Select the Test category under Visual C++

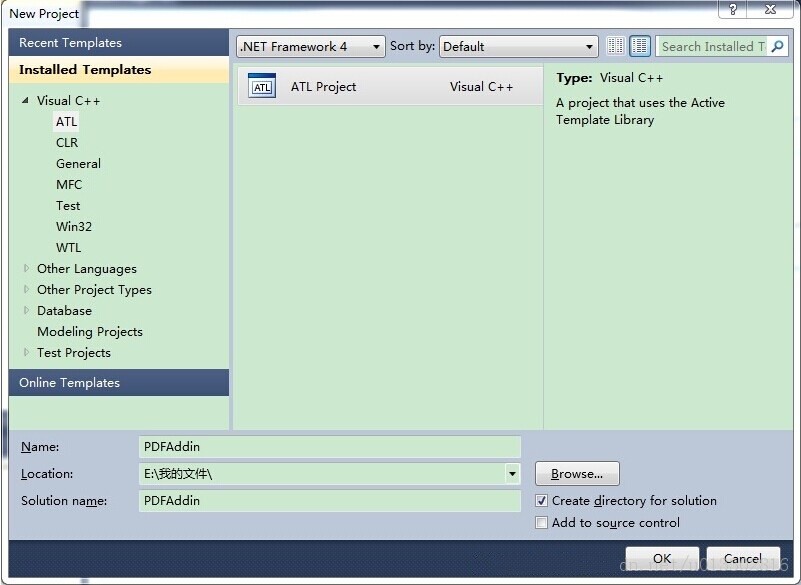click(x=68, y=205)
